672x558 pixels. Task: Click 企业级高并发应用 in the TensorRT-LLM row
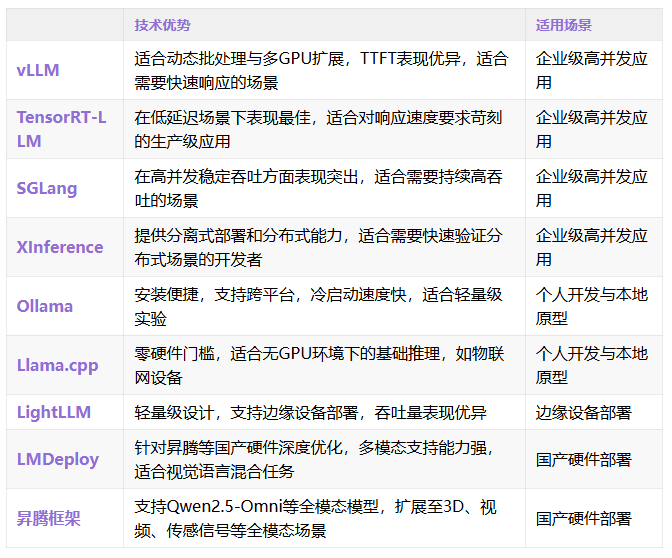coord(591,129)
